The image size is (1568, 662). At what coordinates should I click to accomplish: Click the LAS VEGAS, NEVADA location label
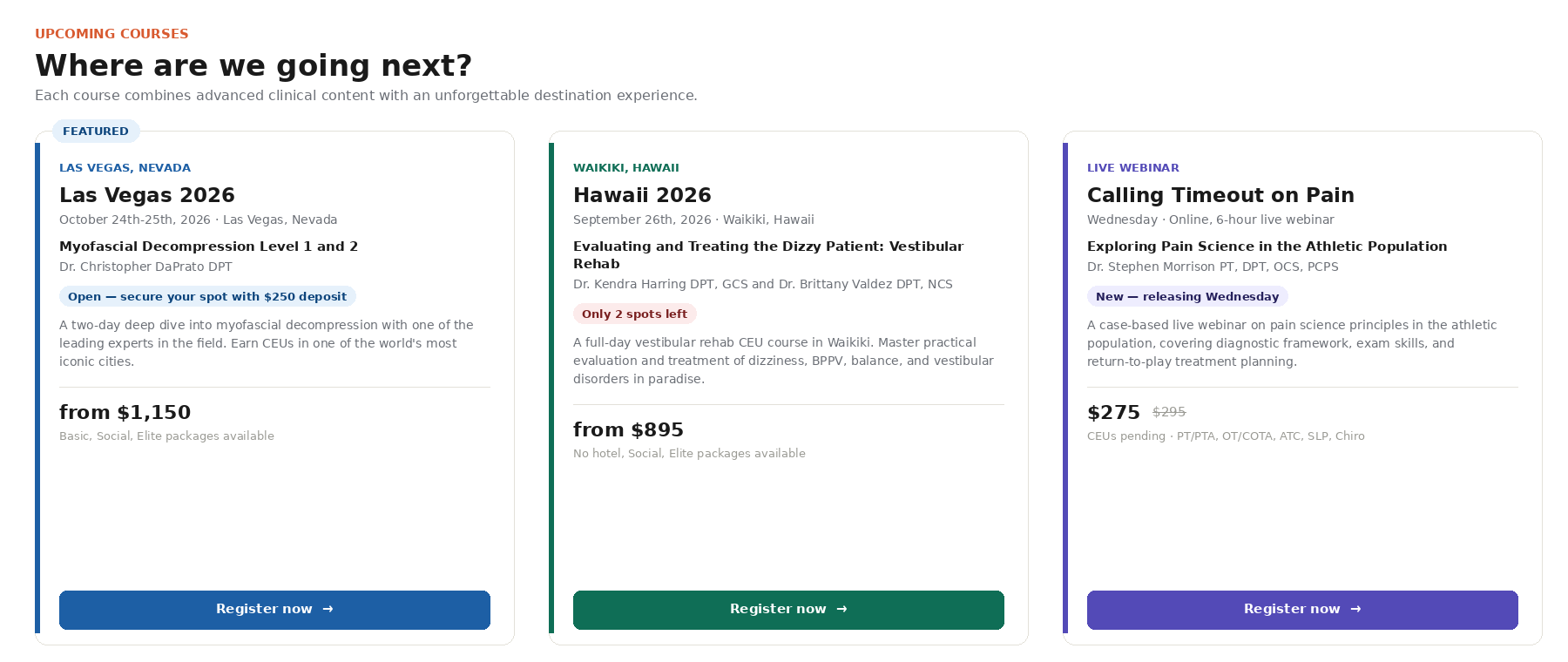(x=125, y=168)
